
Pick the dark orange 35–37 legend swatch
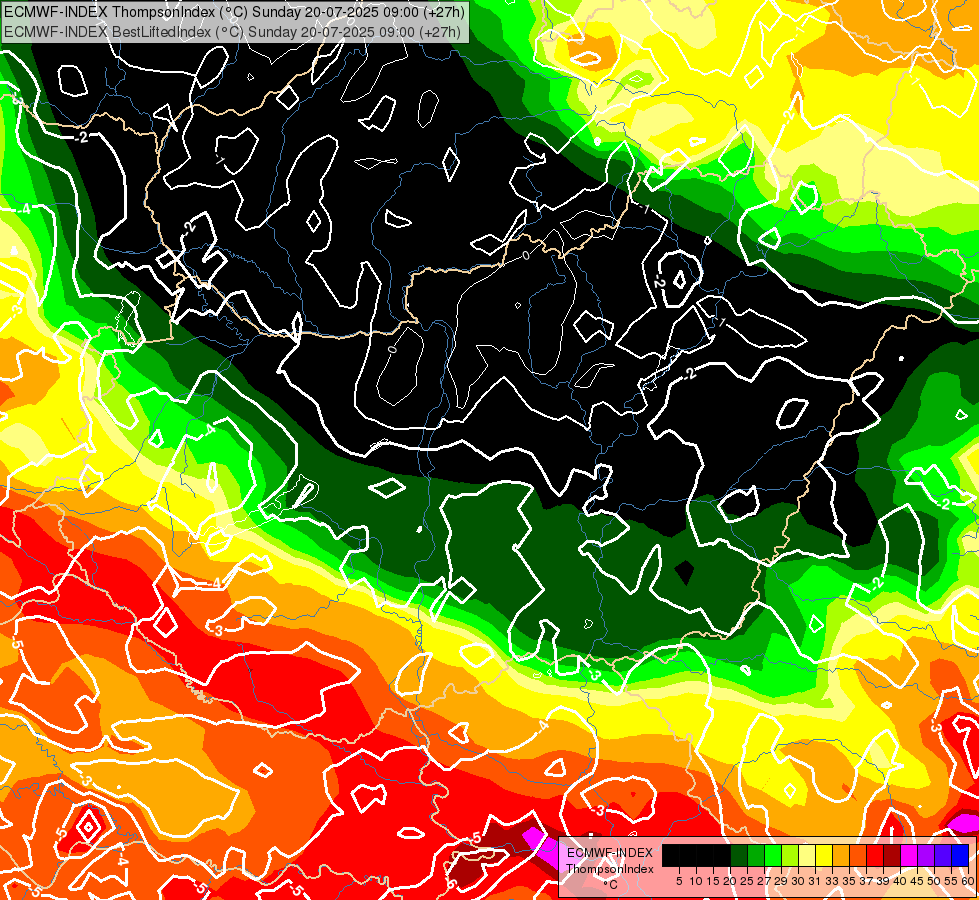coord(858,856)
